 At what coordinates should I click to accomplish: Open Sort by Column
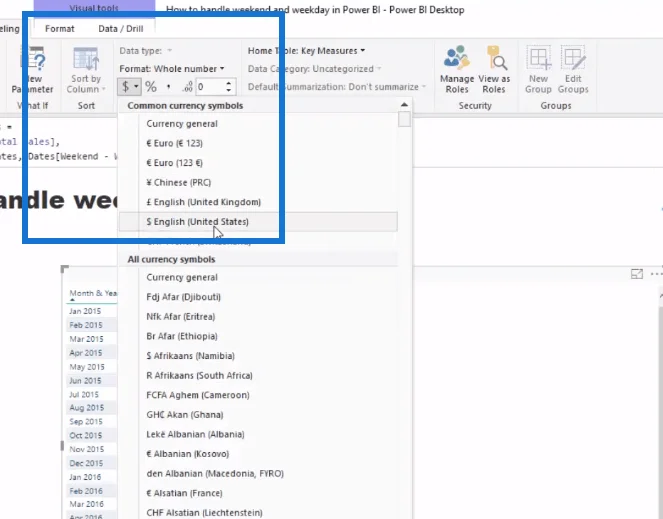point(86,70)
